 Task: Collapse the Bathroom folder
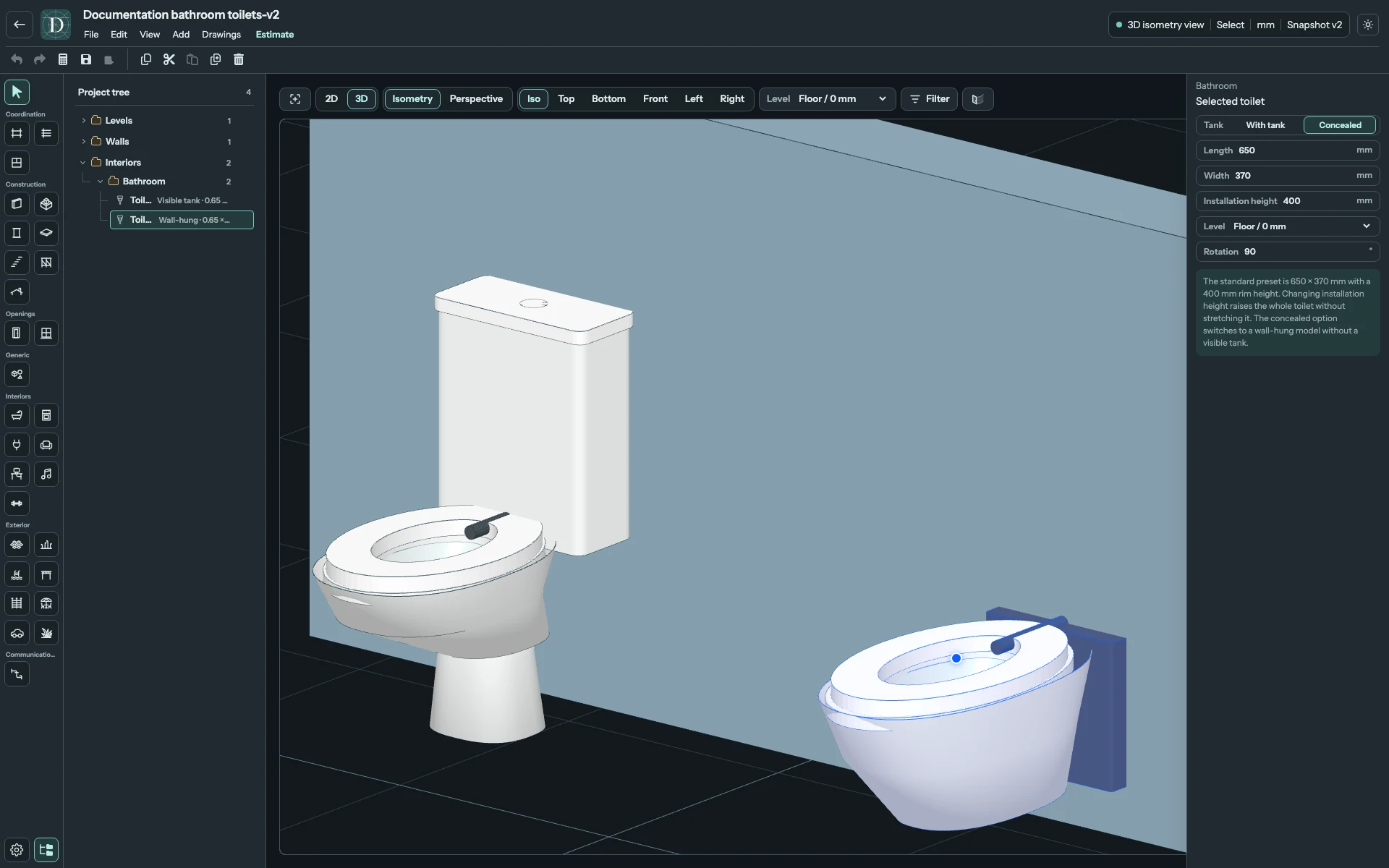(101, 182)
